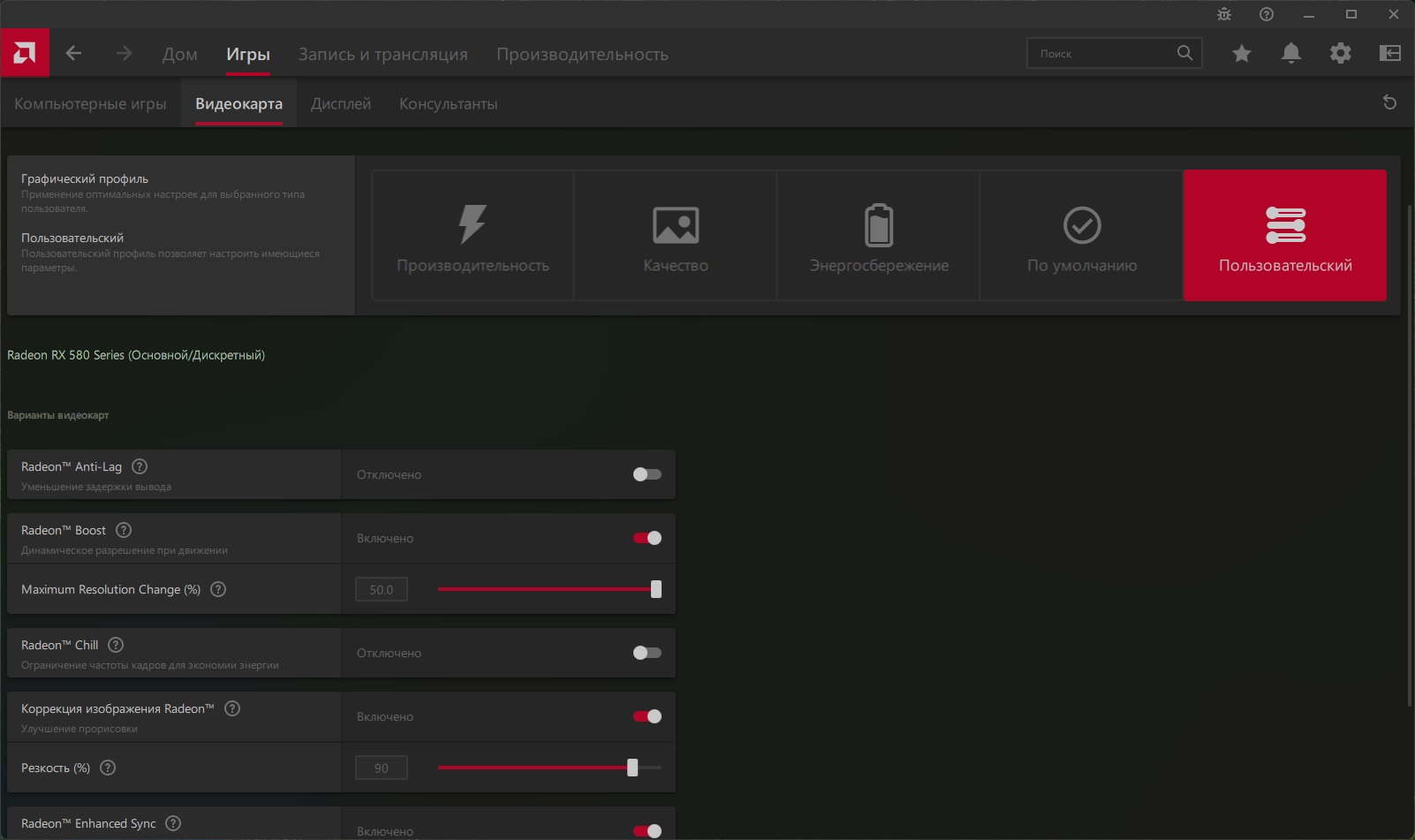Click the Резкость sharpness slider handle
Image resolution: width=1415 pixels, height=840 pixels.
[632, 768]
